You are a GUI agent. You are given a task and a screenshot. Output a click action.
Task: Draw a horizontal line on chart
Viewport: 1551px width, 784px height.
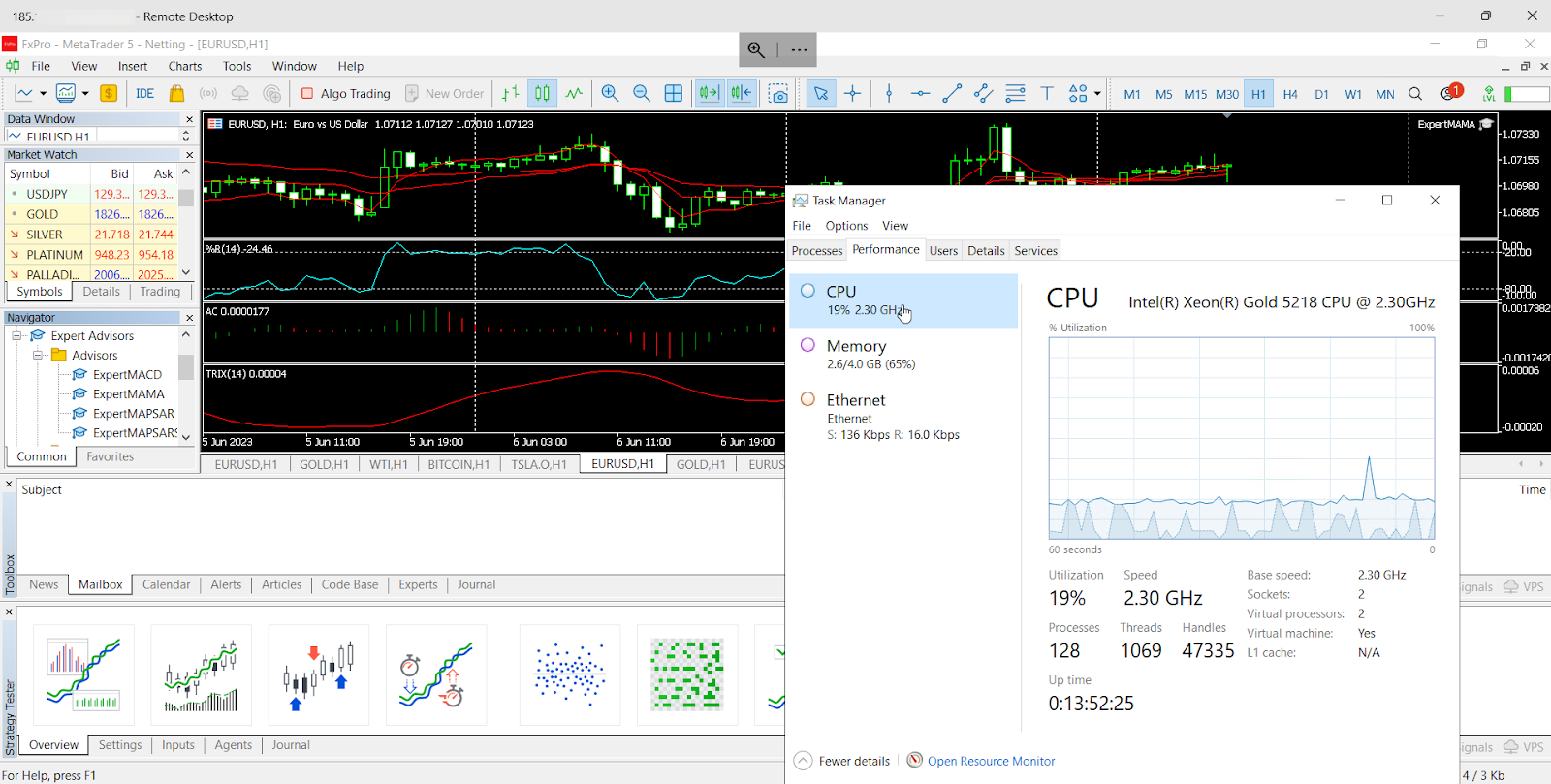pyautogui.click(x=920, y=94)
